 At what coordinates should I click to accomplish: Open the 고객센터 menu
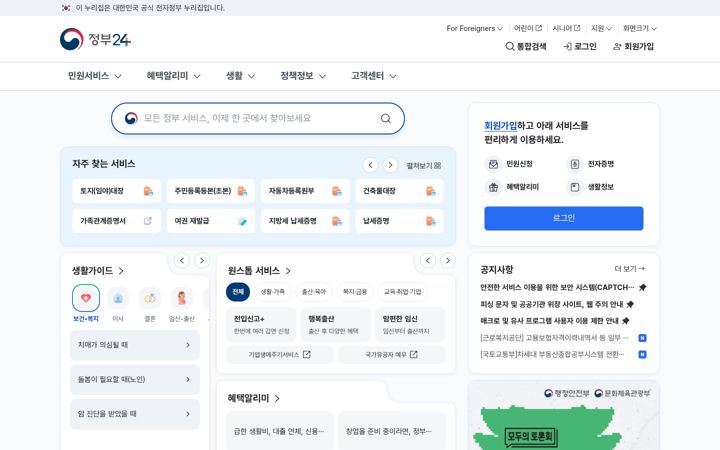coord(374,76)
